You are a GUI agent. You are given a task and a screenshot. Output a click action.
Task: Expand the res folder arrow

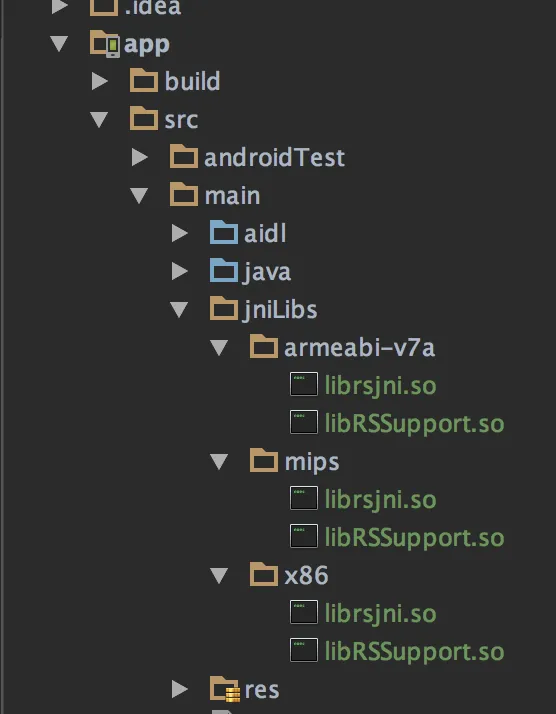coord(180,689)
